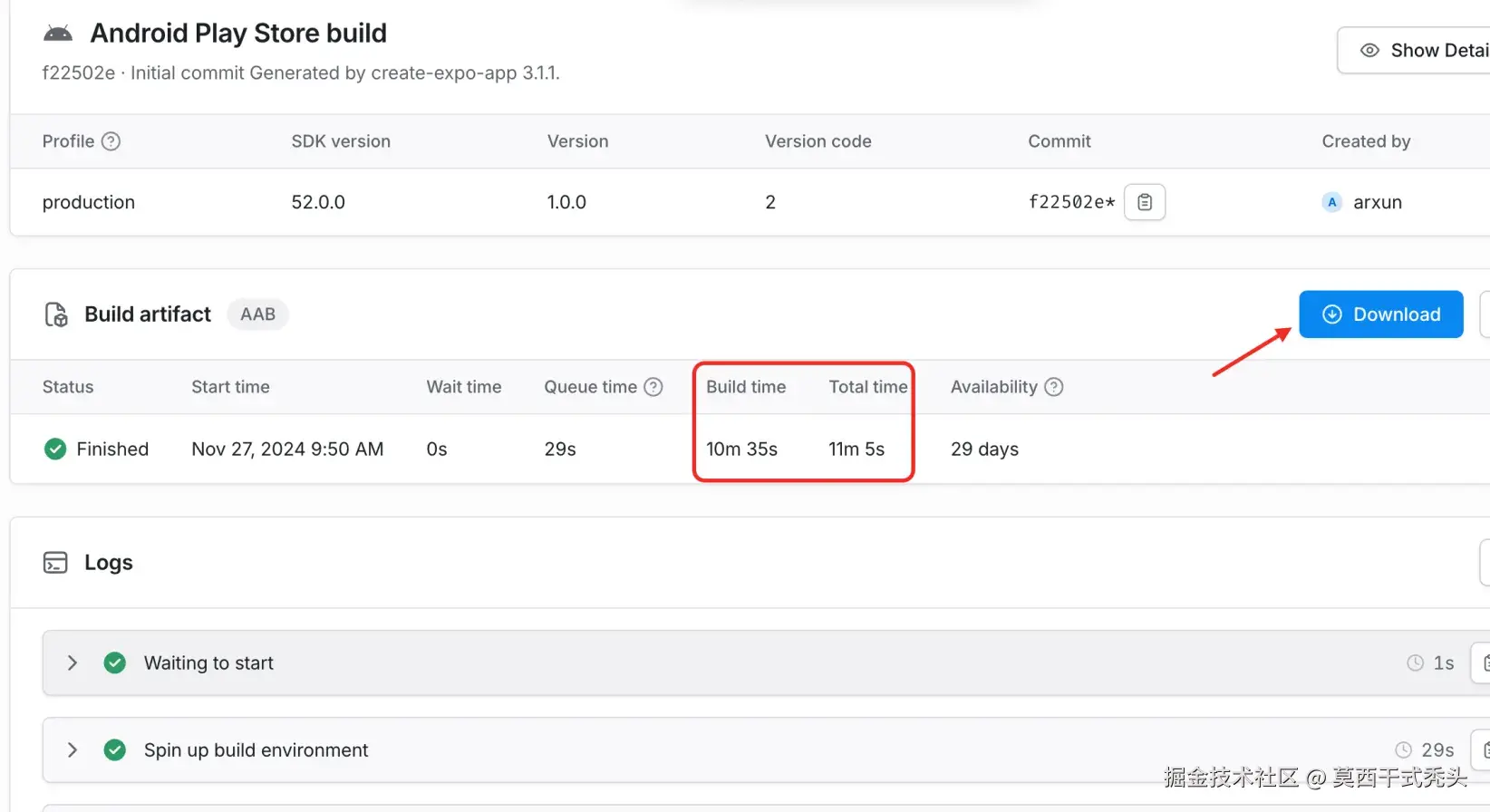
Task: Click the arxun creator name
Action: pos(1378,202)
